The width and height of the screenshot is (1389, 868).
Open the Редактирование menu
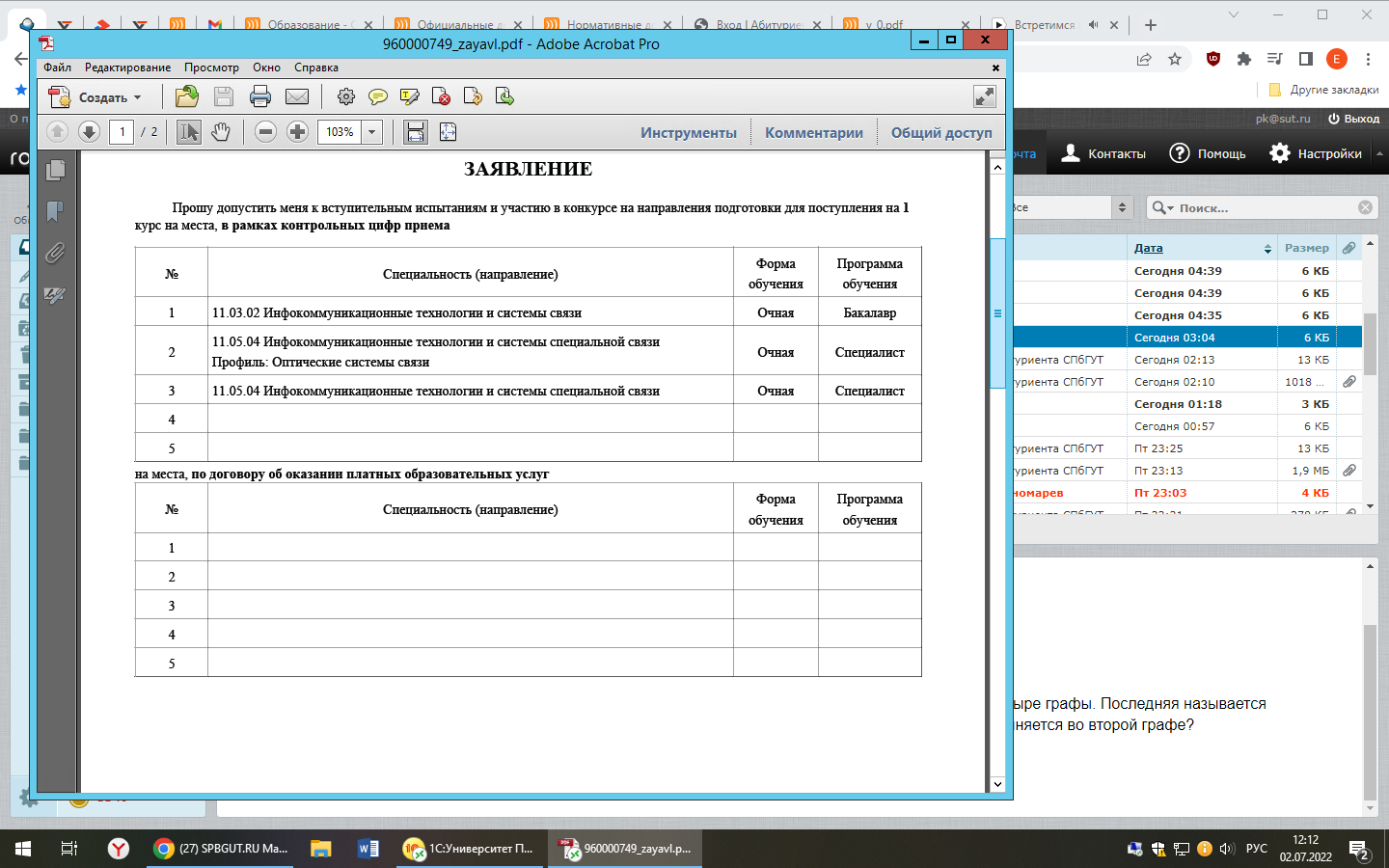click(x=127, y=68)
